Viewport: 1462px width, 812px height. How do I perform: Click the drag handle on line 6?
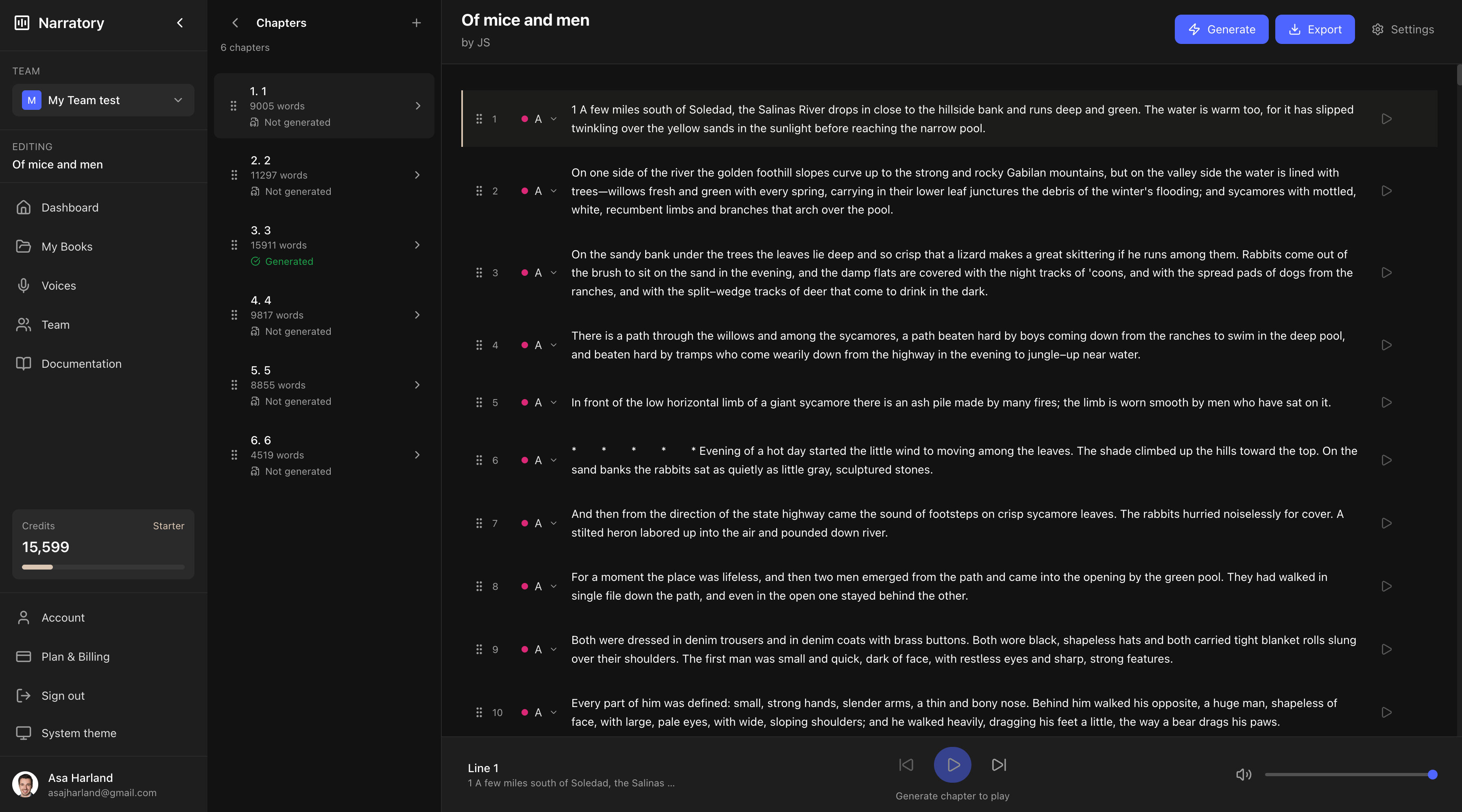(479, 460)
